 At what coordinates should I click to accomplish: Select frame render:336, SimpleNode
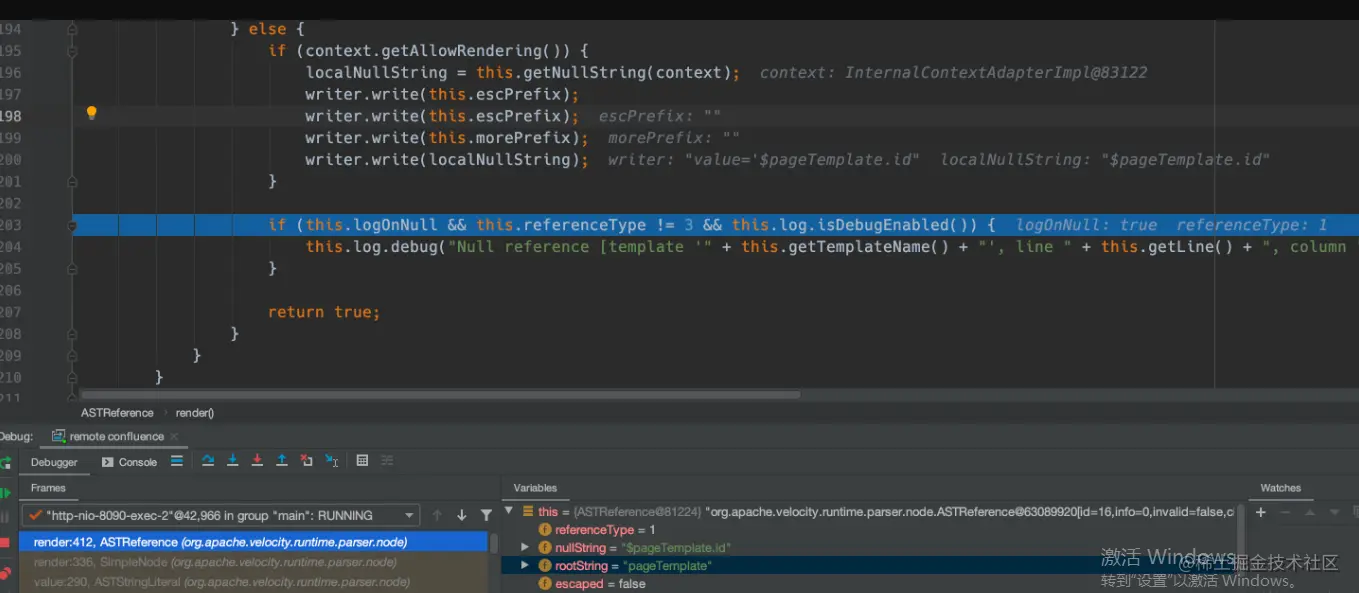(254, 562)
